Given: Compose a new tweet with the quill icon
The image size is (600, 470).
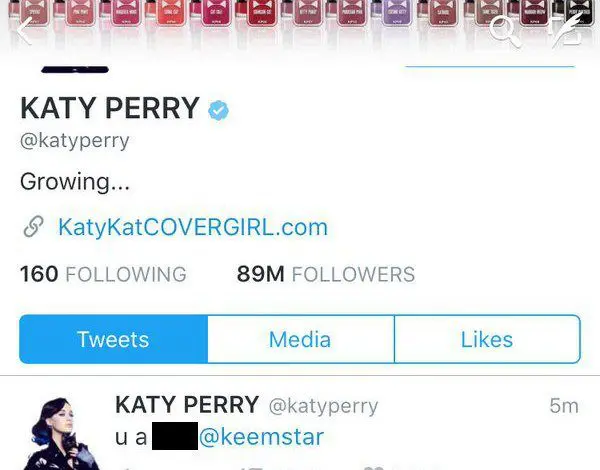Looking at the screenshot, I should [568, 32].
